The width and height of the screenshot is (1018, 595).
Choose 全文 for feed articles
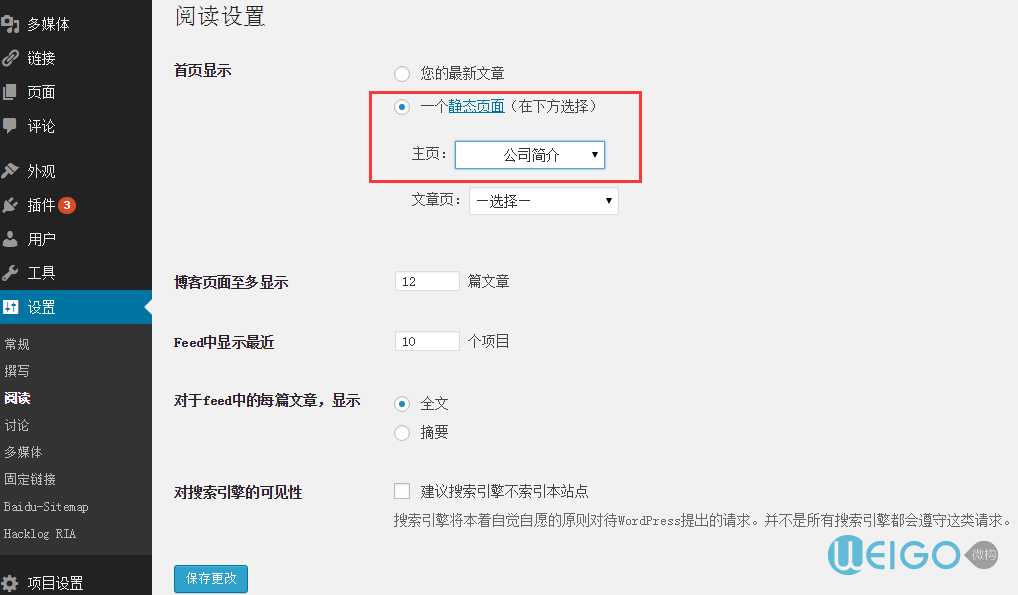pyautogui.click(x=402, y=403)
